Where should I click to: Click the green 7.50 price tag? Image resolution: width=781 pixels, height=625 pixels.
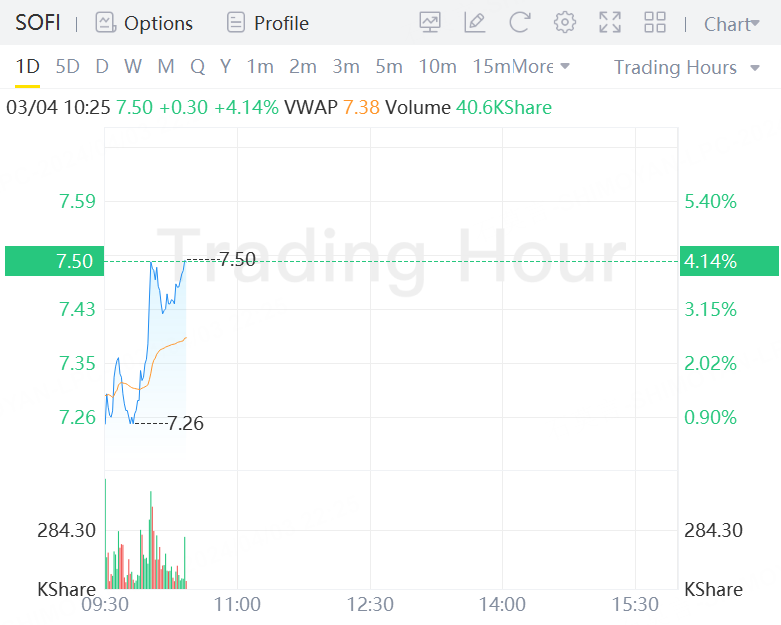(54, 261)
